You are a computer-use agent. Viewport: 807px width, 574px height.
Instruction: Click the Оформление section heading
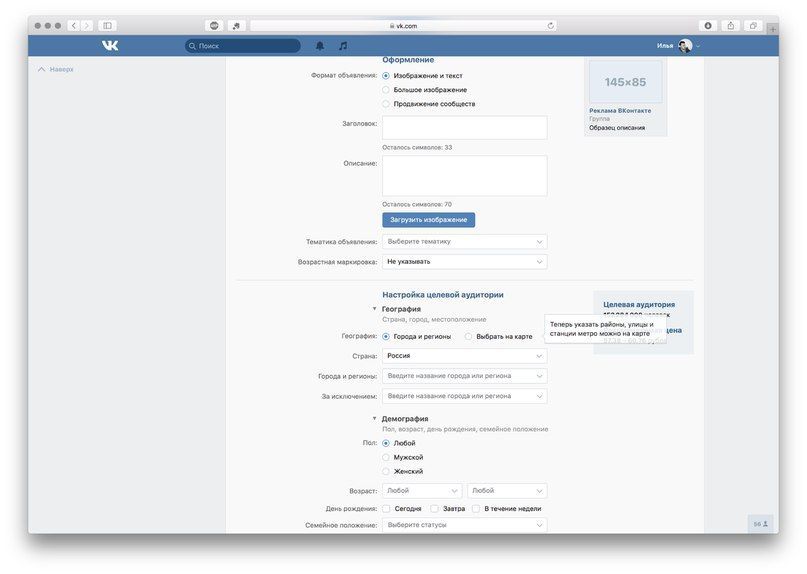point(408,60)
